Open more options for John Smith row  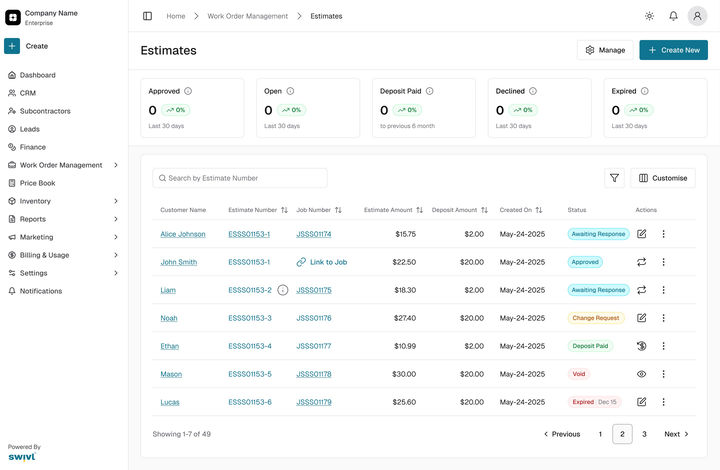[x=664, y=262]
